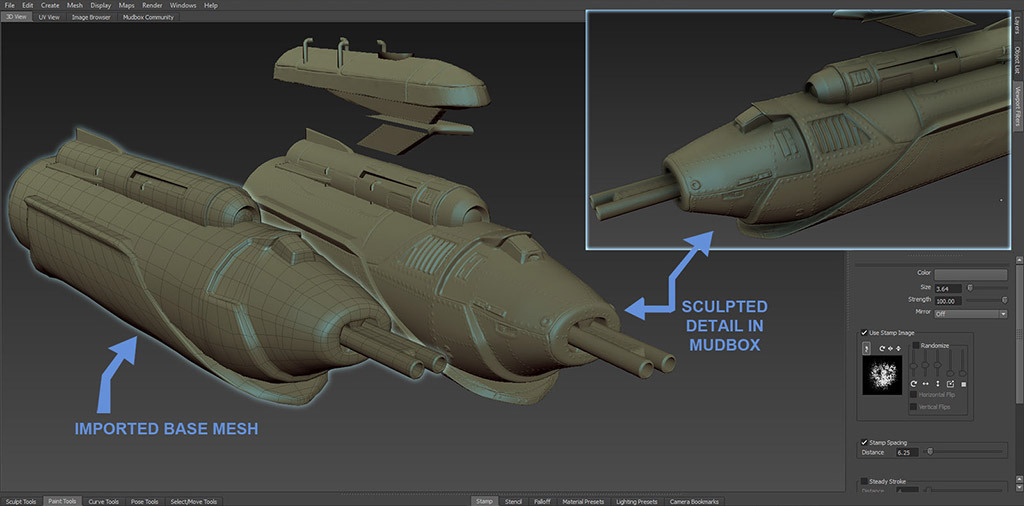Toggle the Stamp Spacing checkbox
Image resolution: width=1024 pixels, height=506 pixels.
pyautogui.click(x=865, y=442)
